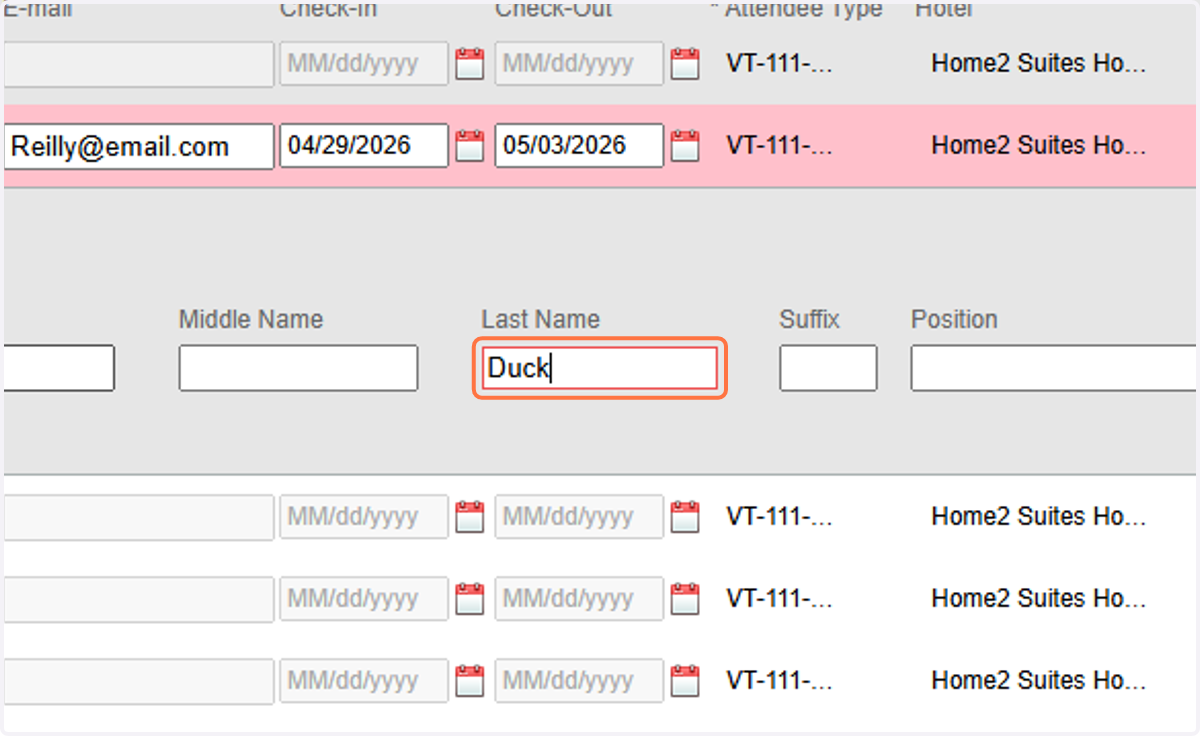Click the Last Name label
Viewport: 1200px width, 736px height.
pos(541,320)
